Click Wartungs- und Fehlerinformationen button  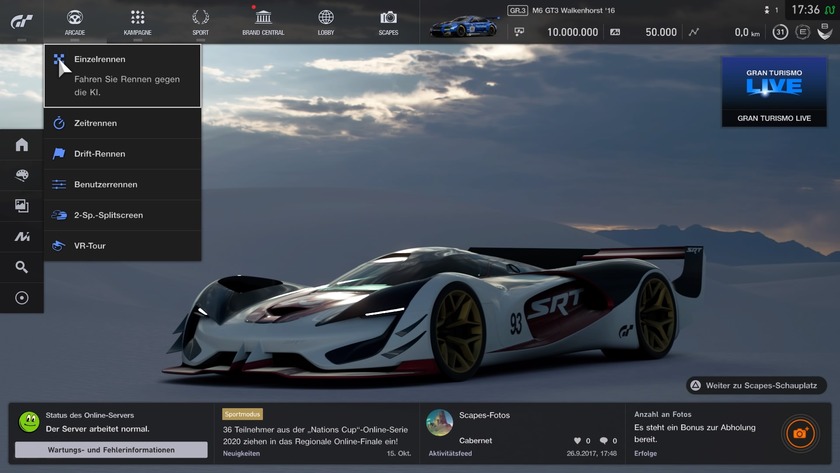(111, 450)
